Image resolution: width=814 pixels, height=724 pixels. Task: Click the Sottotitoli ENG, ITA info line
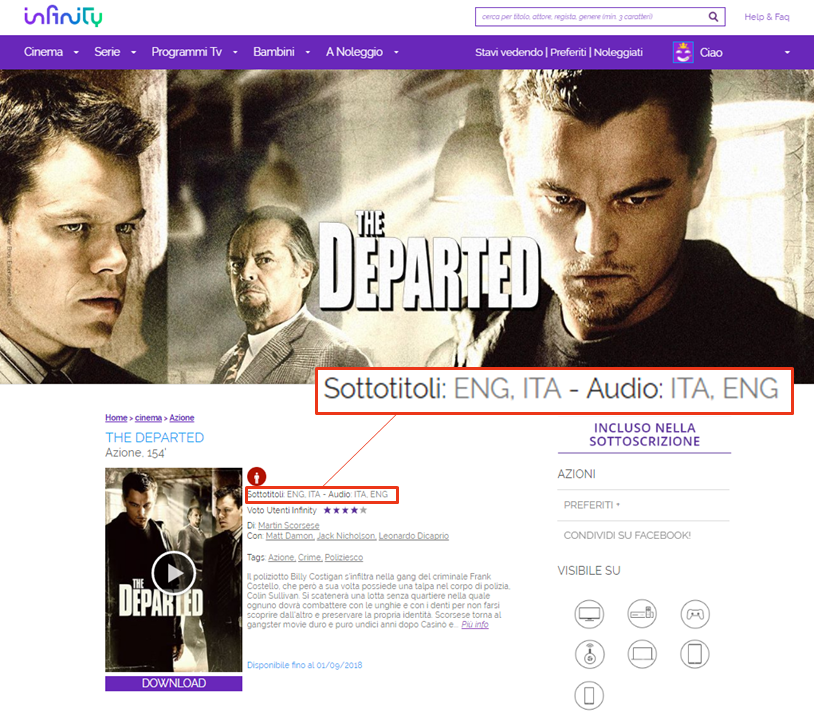point(318,494)
